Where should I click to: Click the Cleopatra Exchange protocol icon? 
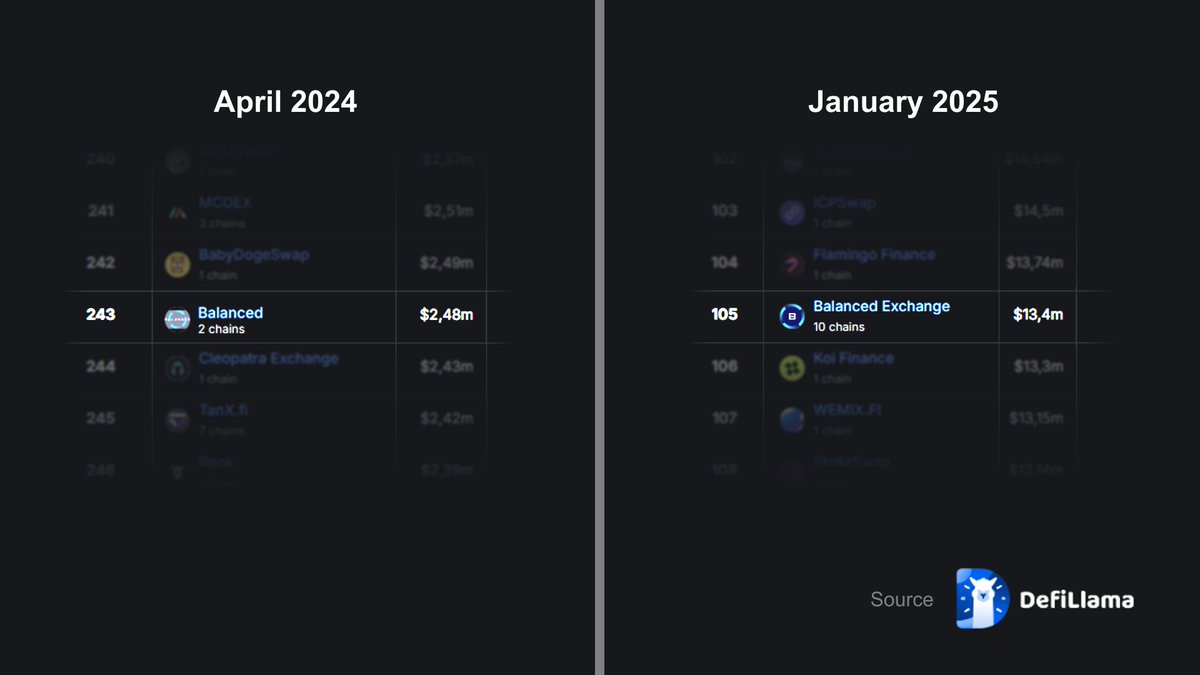pyautogui.click(x=177, y=368)
